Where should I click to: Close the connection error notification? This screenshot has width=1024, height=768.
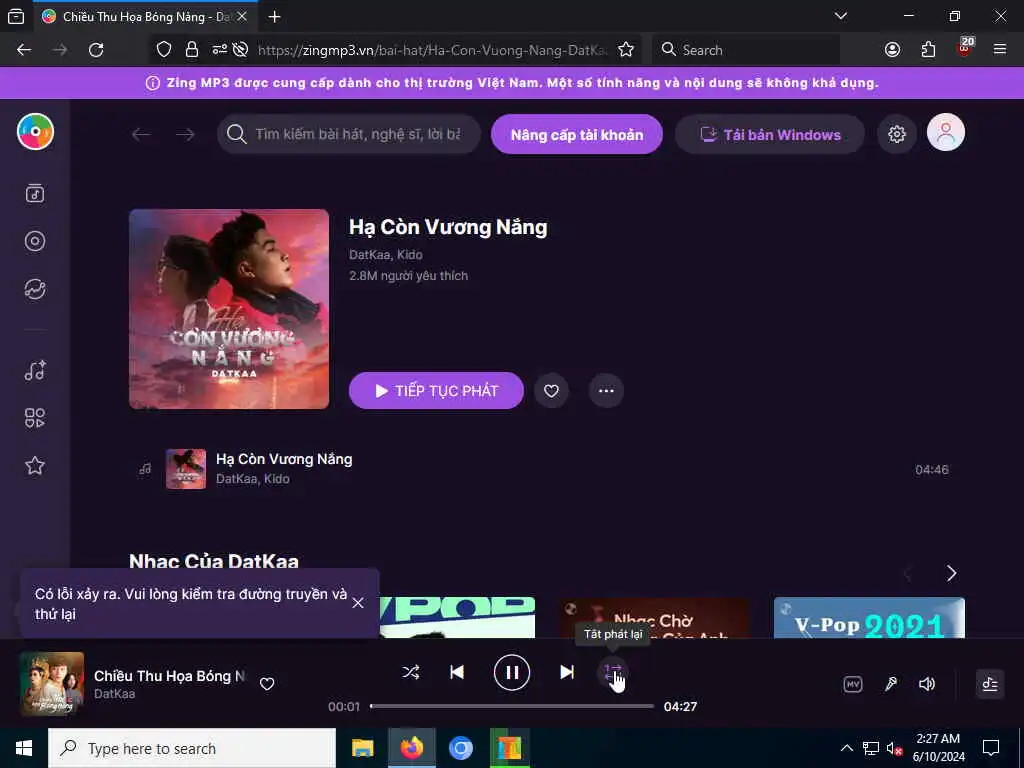click(358, 603)
